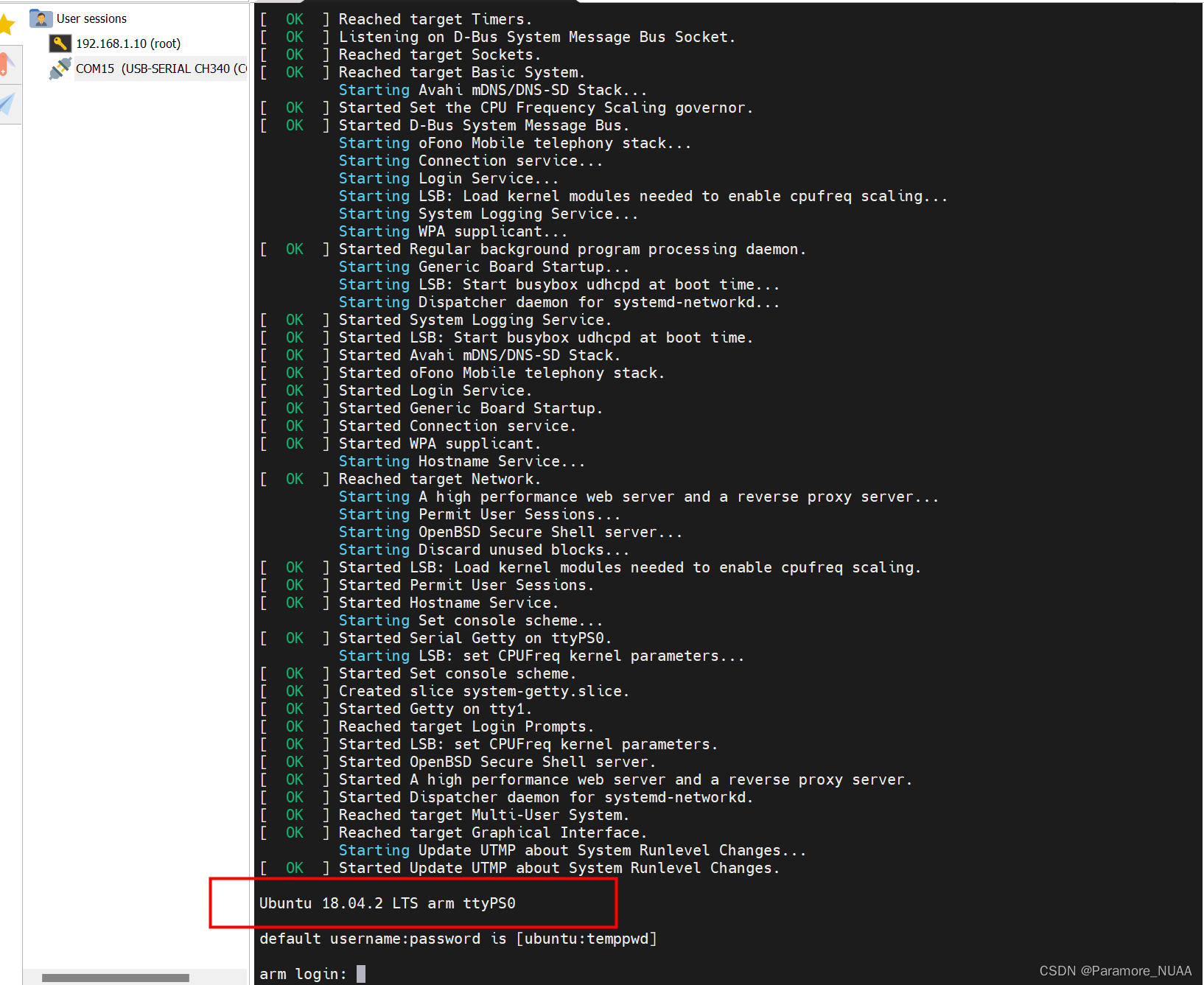Select the 192.168.1.10 (root) session

tap(128, 43)
